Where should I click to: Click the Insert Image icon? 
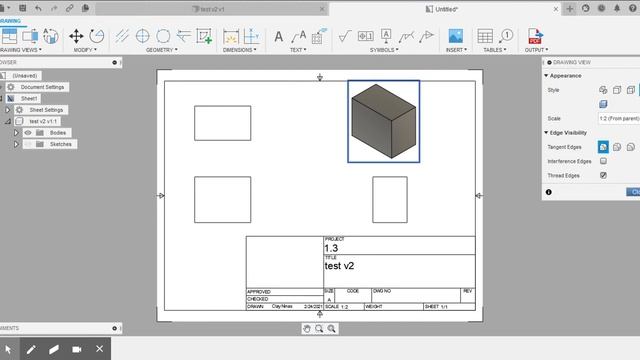point(456,36)
